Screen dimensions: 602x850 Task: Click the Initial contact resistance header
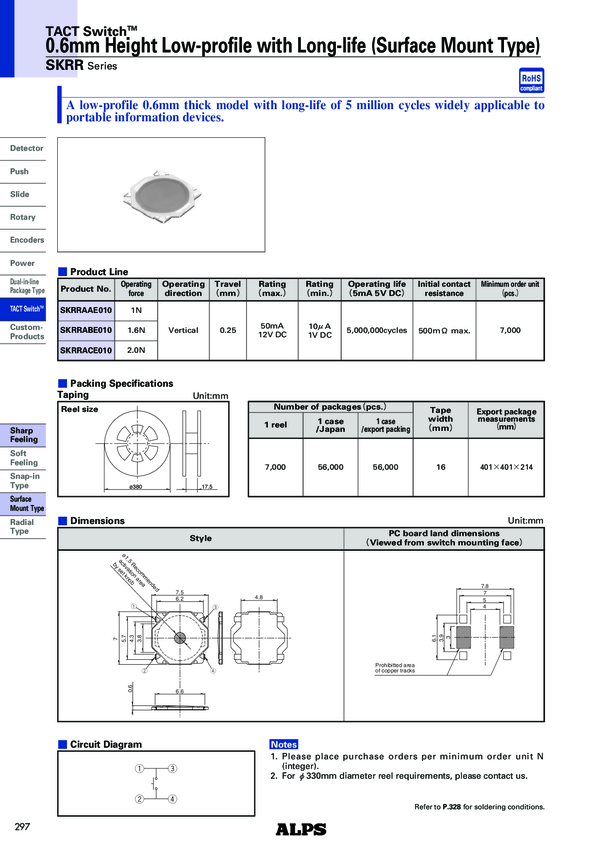click(x=444, y=289)
